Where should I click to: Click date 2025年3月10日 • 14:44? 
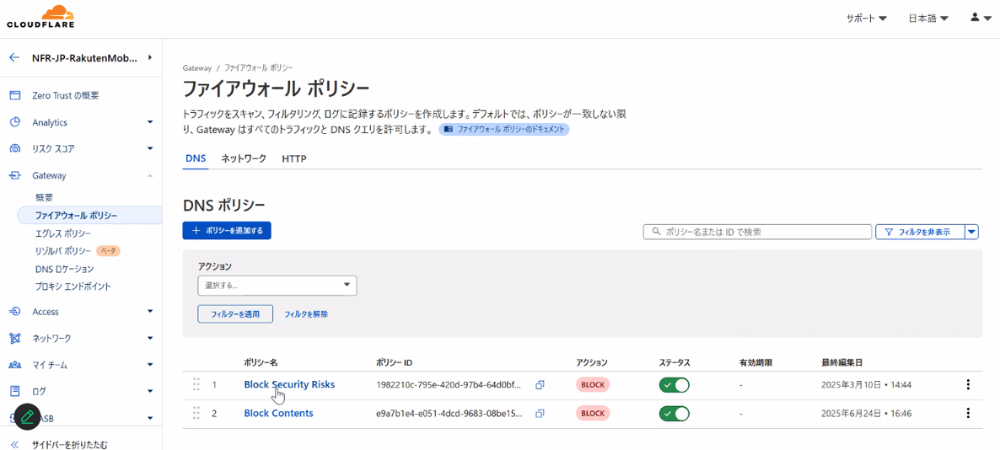(x=866, y=385)
